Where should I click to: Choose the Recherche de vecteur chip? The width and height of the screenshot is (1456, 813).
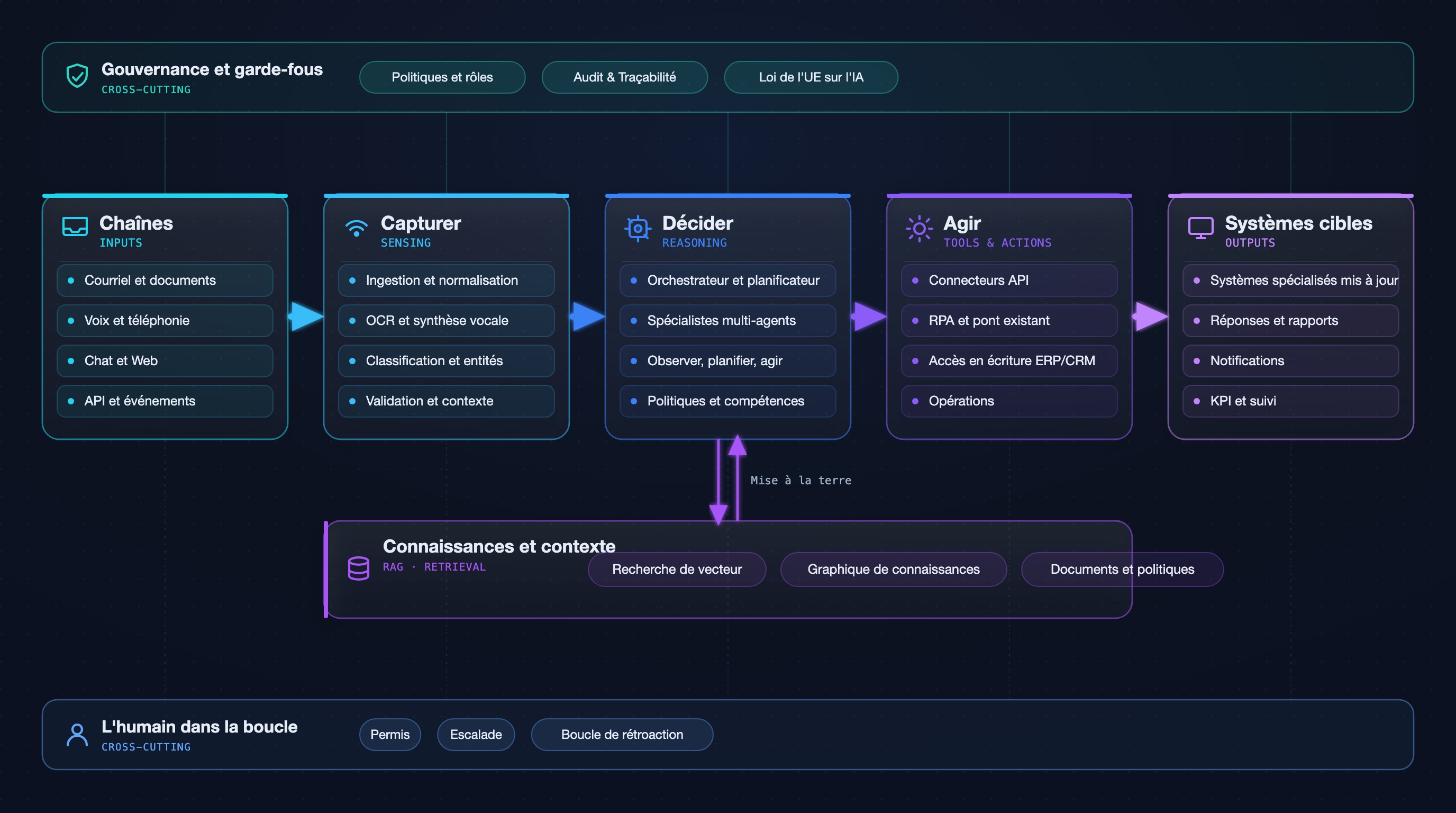(677, 570)
